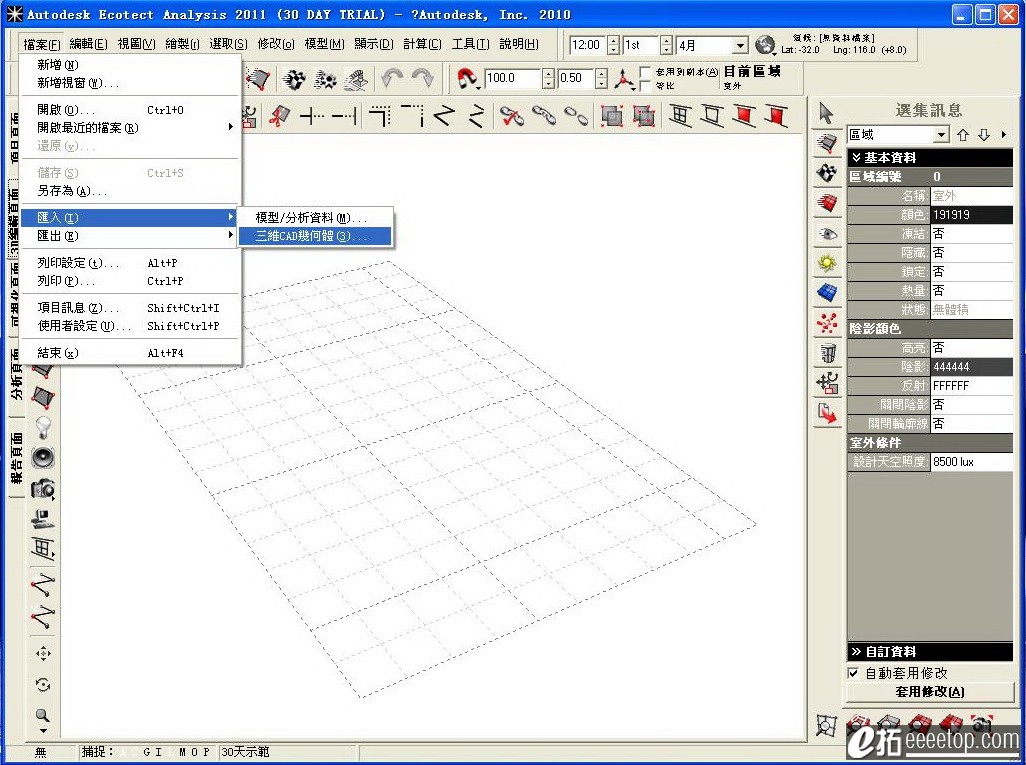Select the arrow pointer tool in right panel
The width and height of the screenshot is (1026, 765).
(x=826, y=113)
